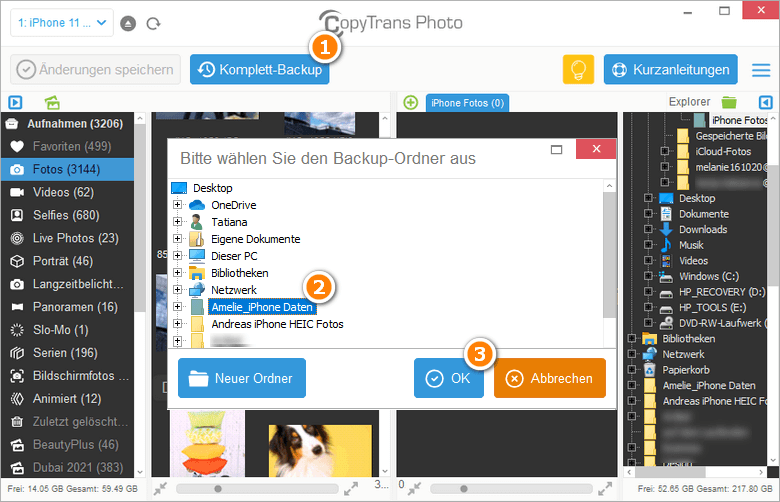
Task: Click the backup dialog folder list scrollbar
Action: click(609, 255)
